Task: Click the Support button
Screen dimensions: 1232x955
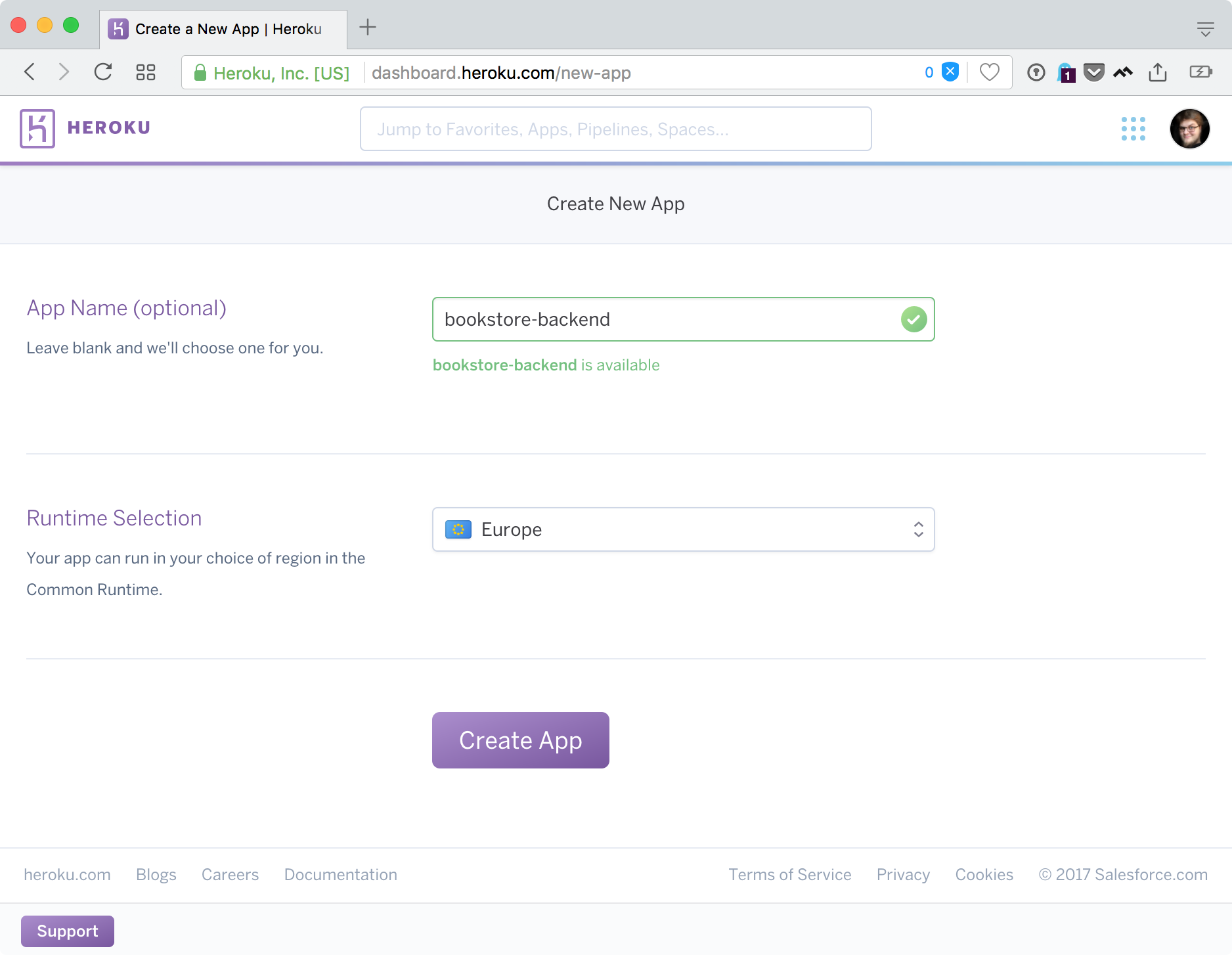Action: 68,931
